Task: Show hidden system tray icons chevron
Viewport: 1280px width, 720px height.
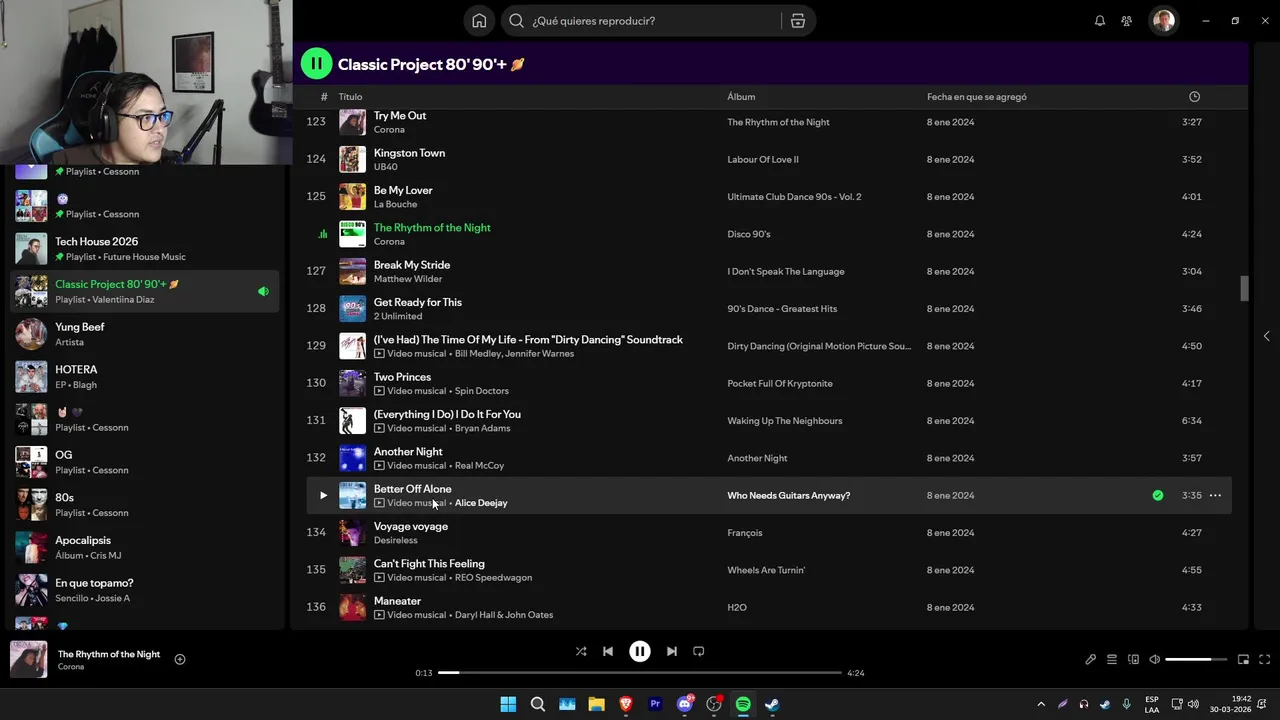Action: [1041, 704]
